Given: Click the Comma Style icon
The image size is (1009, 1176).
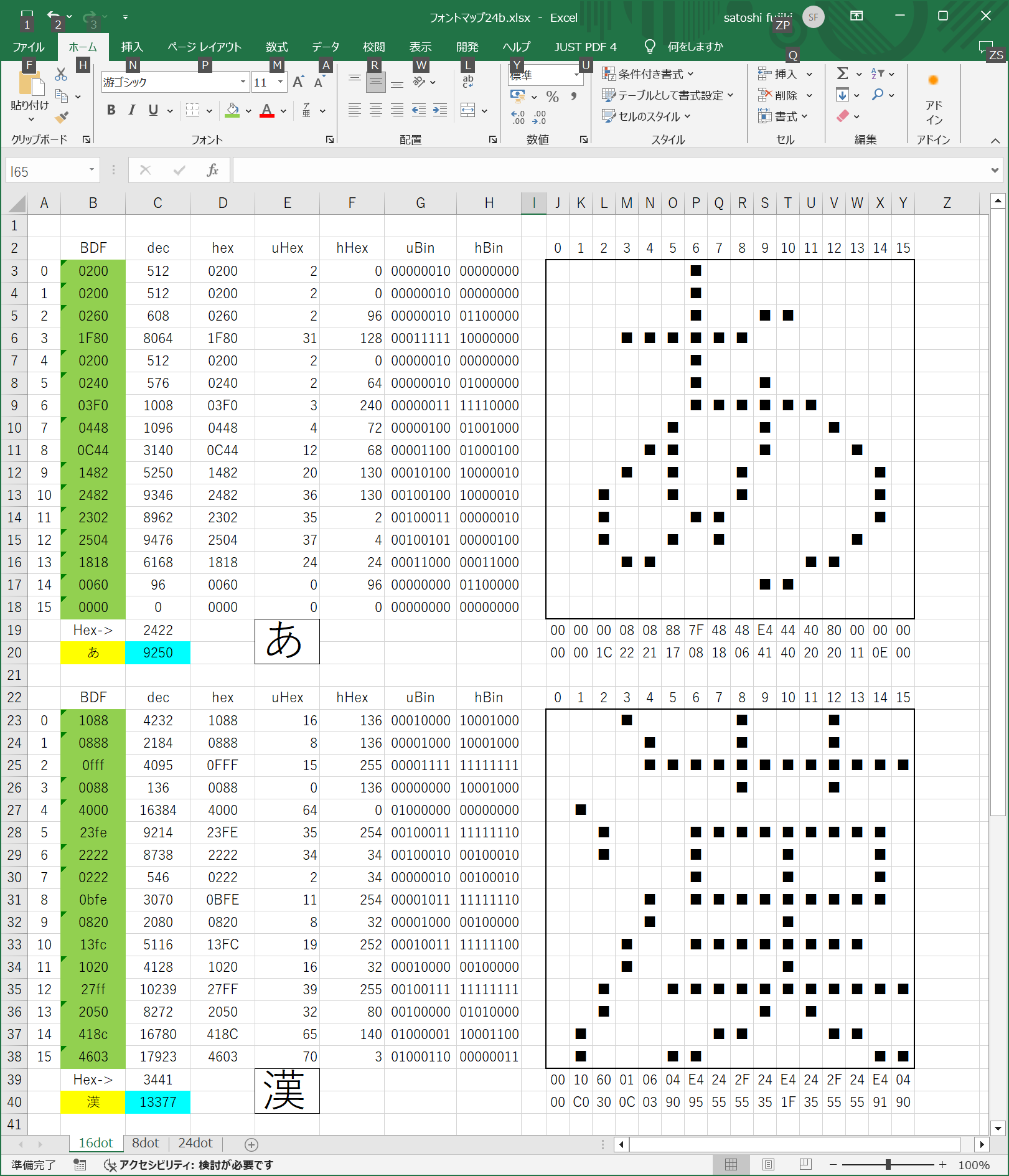Looking at the screenshot, I should point(573,96).
